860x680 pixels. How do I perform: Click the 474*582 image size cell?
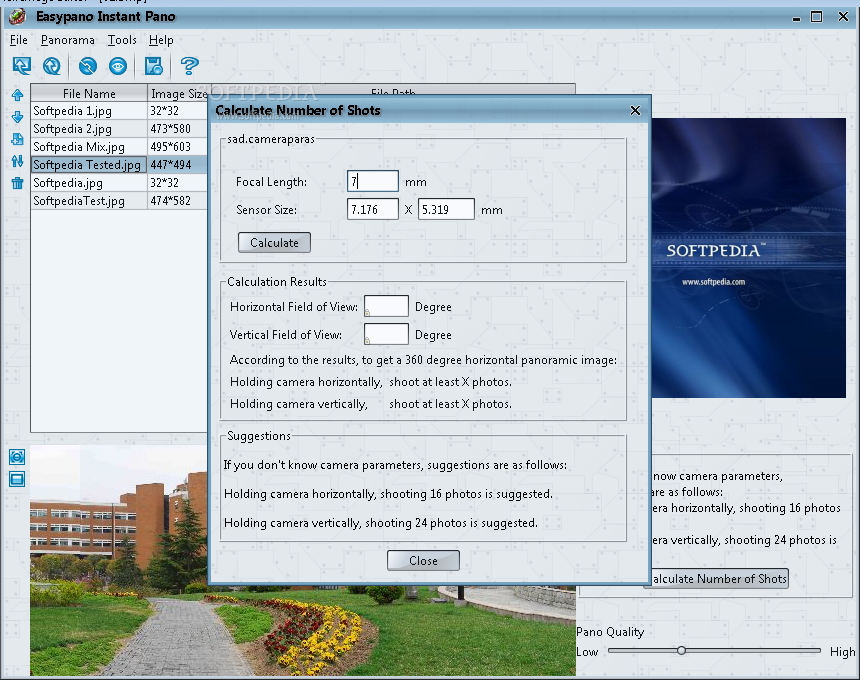177,201
